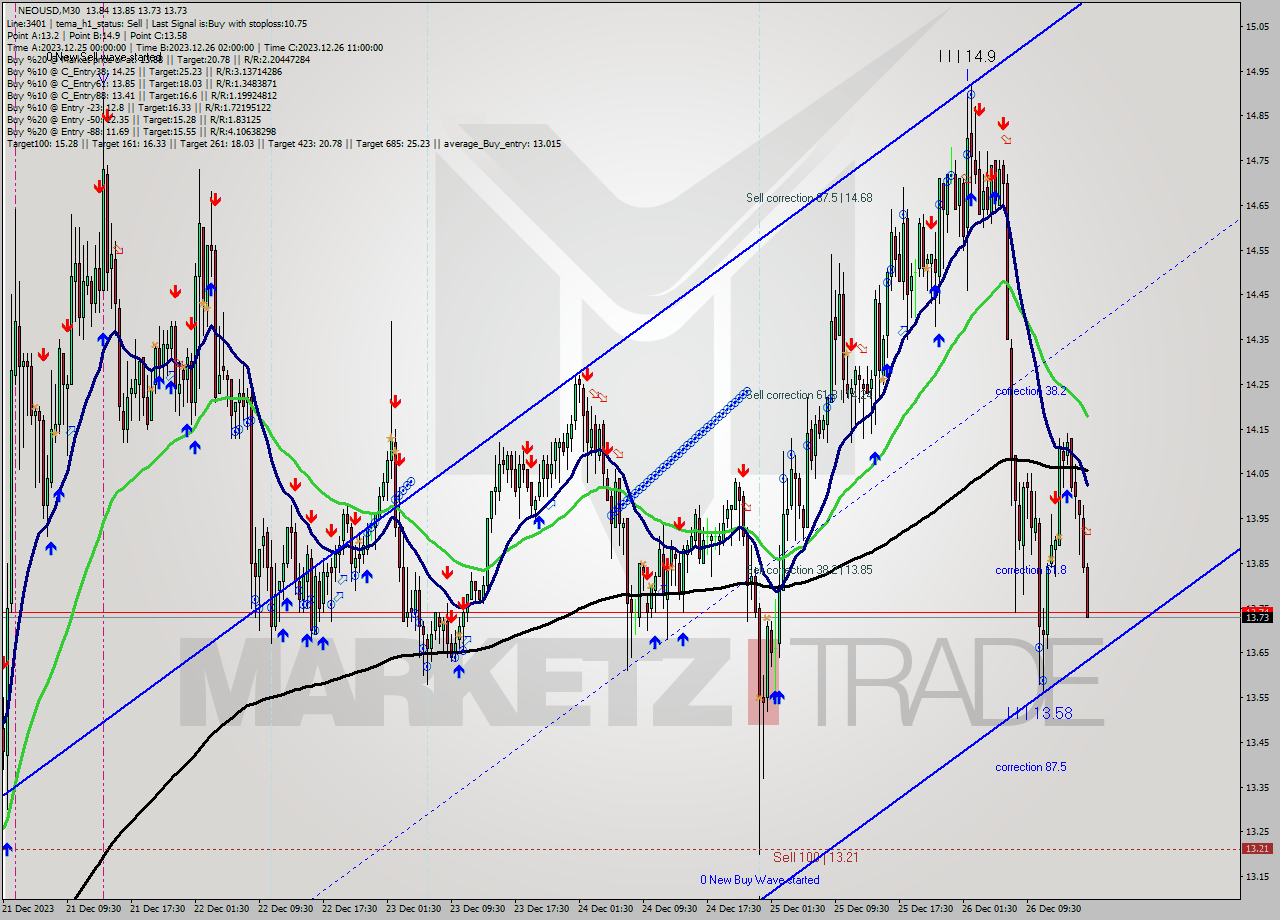
Task: Click the 'Target100: 15.28' targets line
Action: click(284, 143)
